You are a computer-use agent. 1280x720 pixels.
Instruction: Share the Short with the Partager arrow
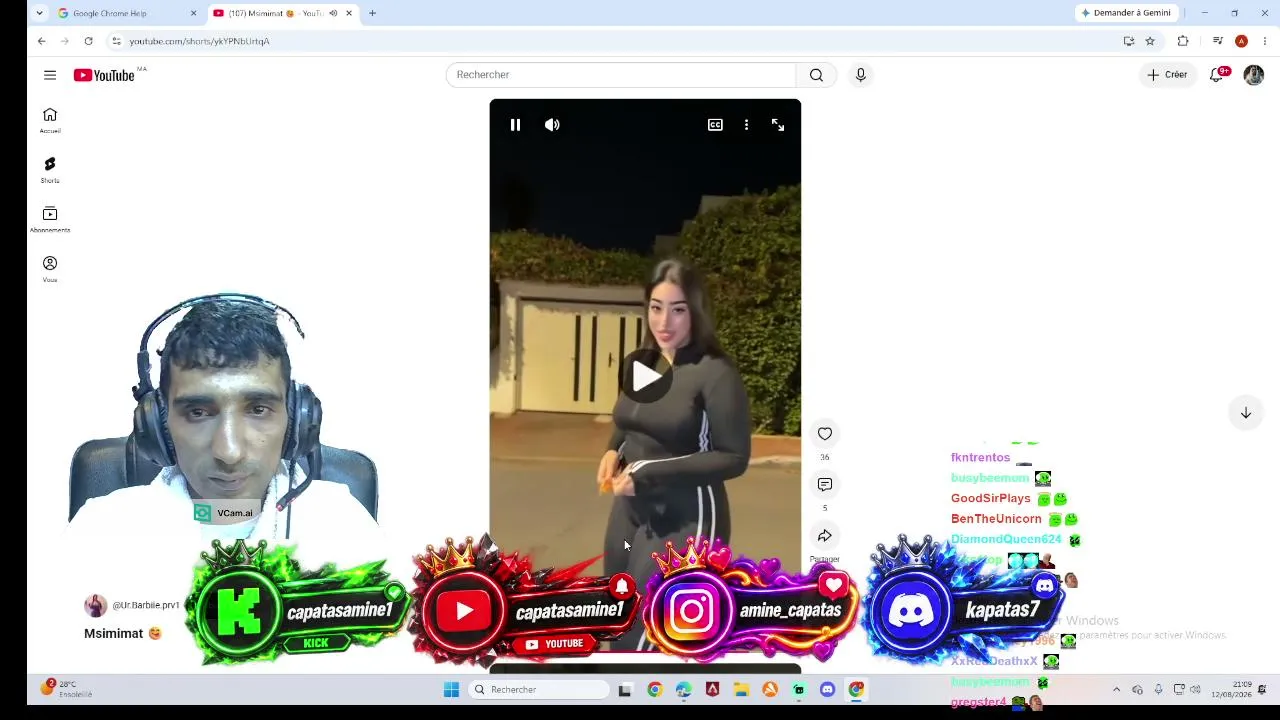[x=825, y=536]
